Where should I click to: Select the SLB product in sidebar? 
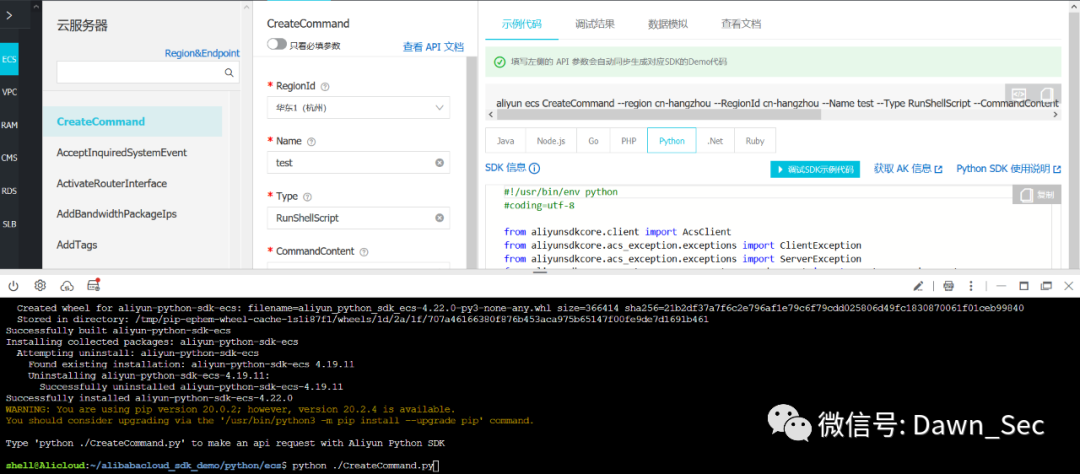pos(10,224)
